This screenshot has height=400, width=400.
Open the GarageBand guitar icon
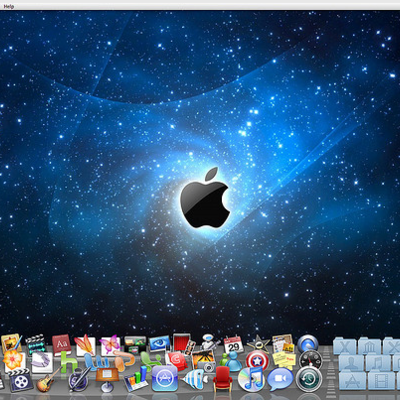tap(47, 380)
